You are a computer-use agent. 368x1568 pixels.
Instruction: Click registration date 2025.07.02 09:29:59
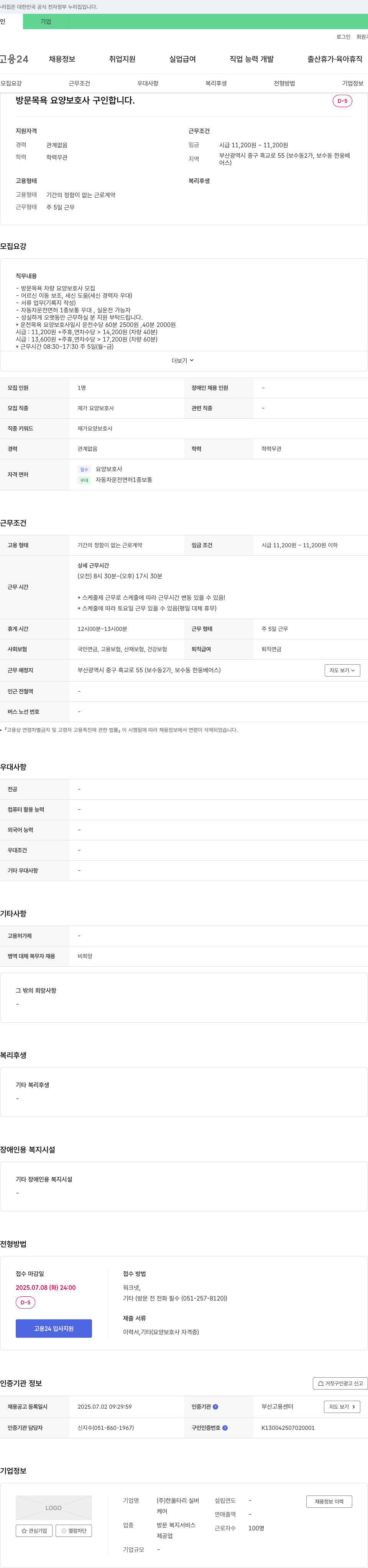[x=105, y=1407]
